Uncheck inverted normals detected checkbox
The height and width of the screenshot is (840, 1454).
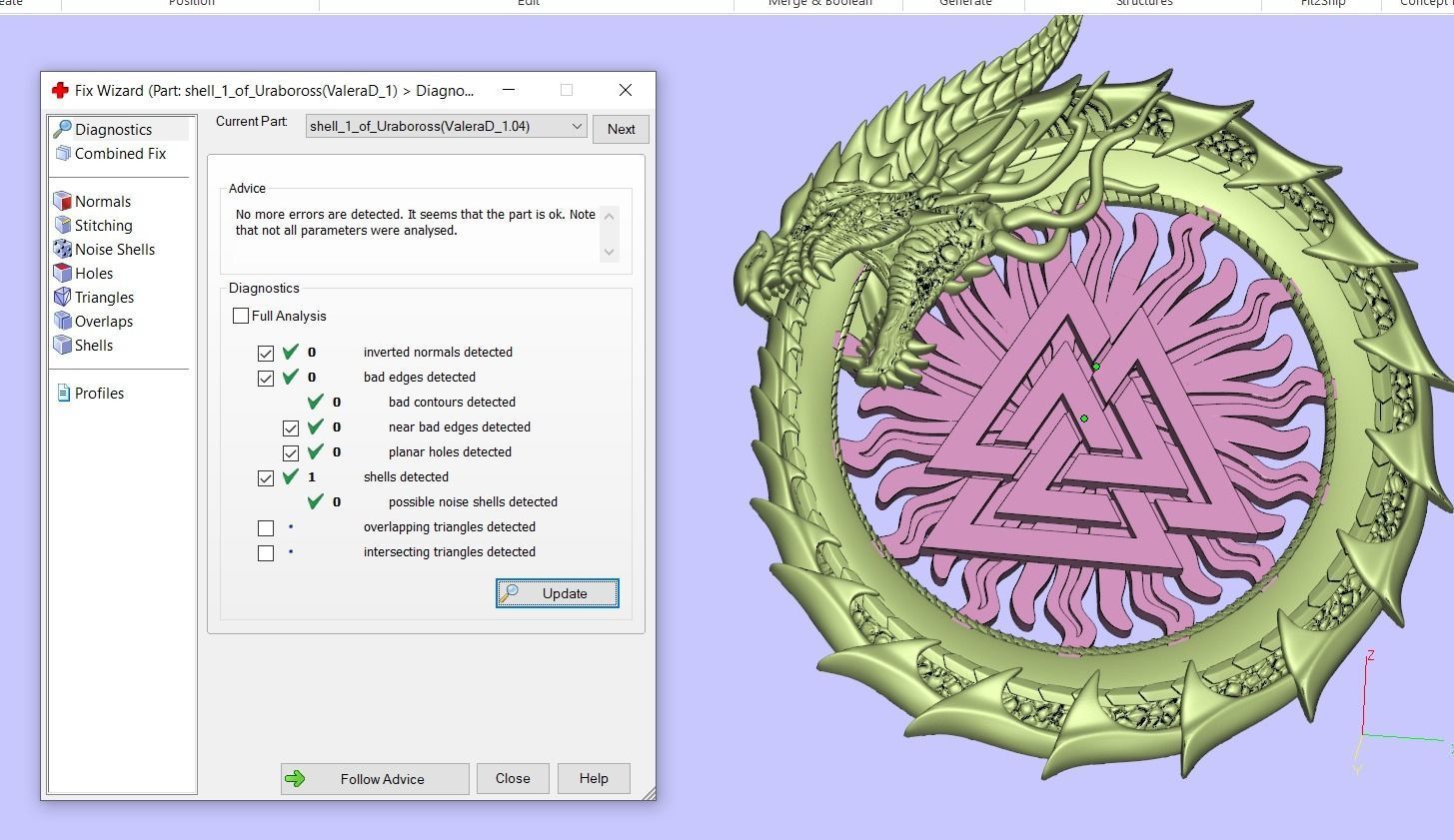click(x=266, y=353)
